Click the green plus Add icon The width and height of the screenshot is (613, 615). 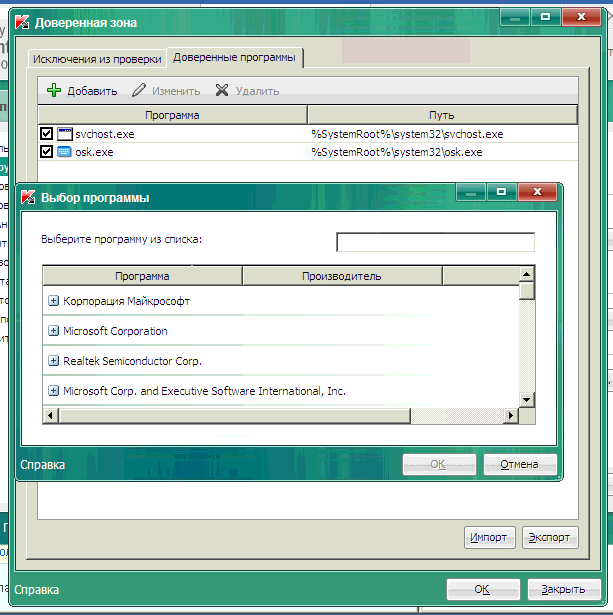click(54, 91)
